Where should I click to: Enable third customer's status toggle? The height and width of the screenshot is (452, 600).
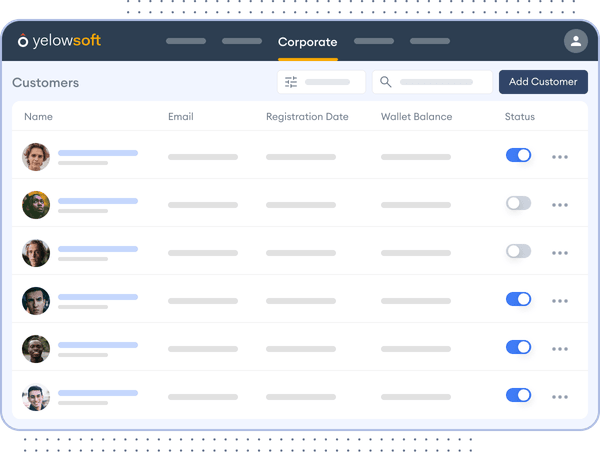(518, 251)
